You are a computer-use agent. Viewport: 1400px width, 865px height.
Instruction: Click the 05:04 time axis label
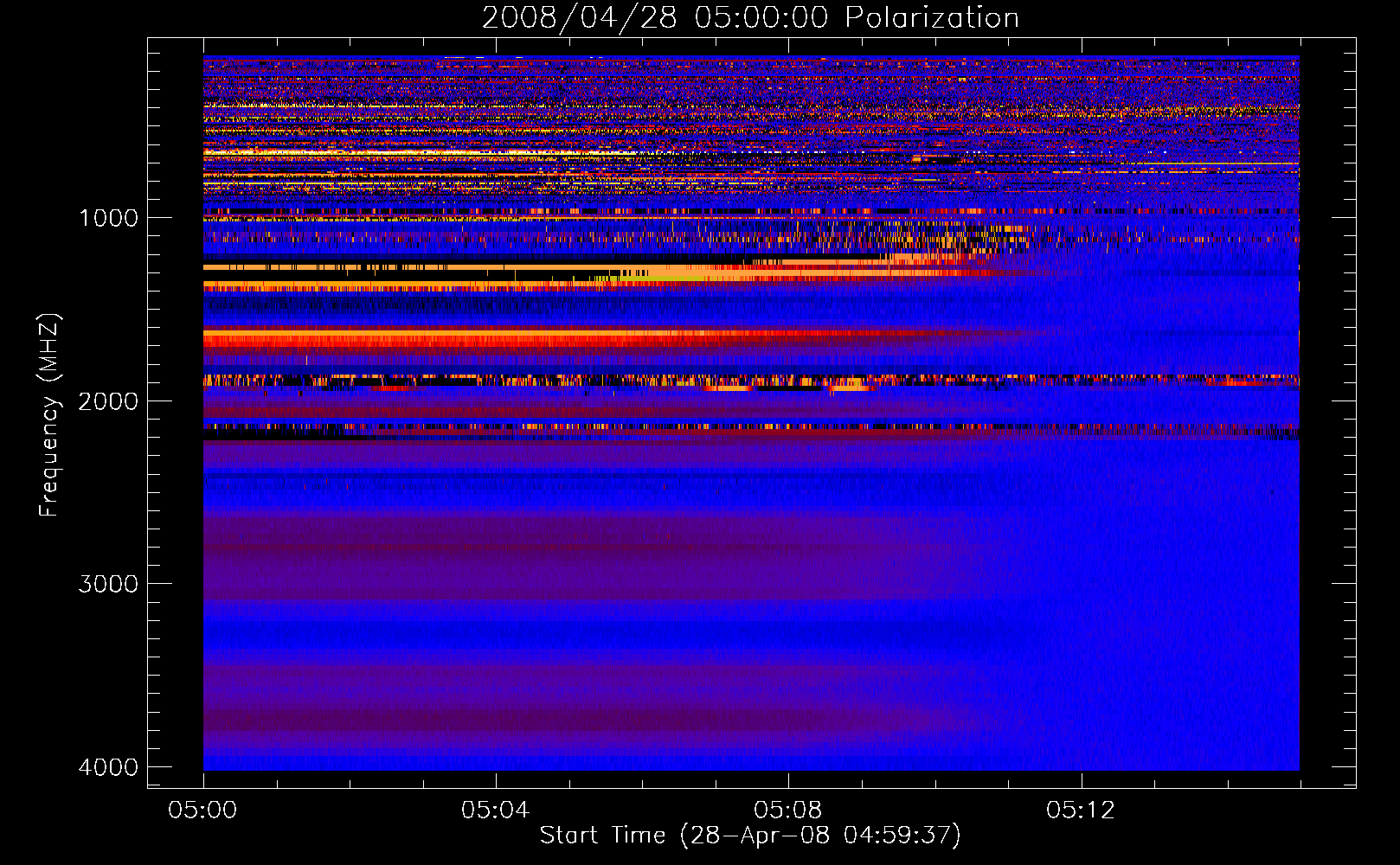coord(495,811)
